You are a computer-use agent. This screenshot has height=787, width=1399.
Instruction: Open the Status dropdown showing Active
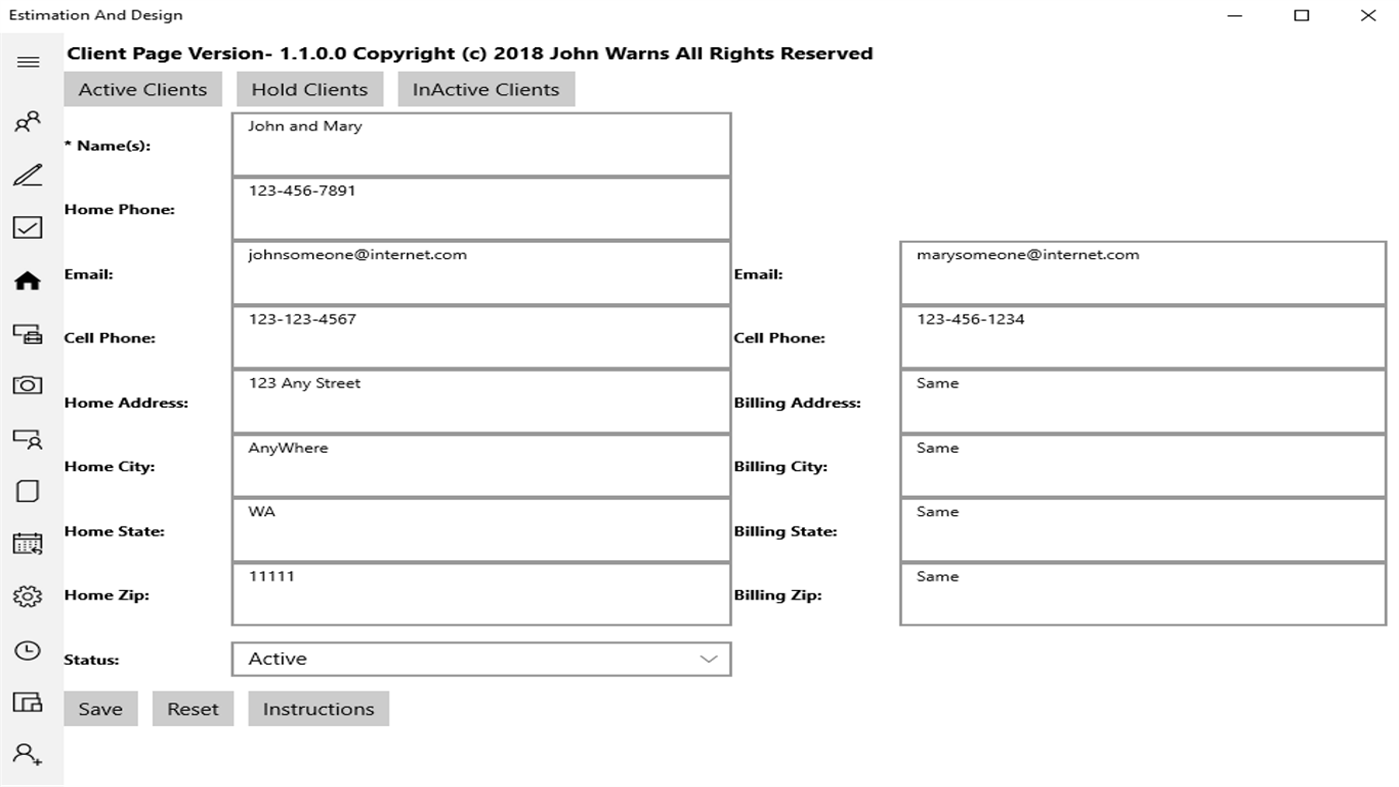coord(481,658)
